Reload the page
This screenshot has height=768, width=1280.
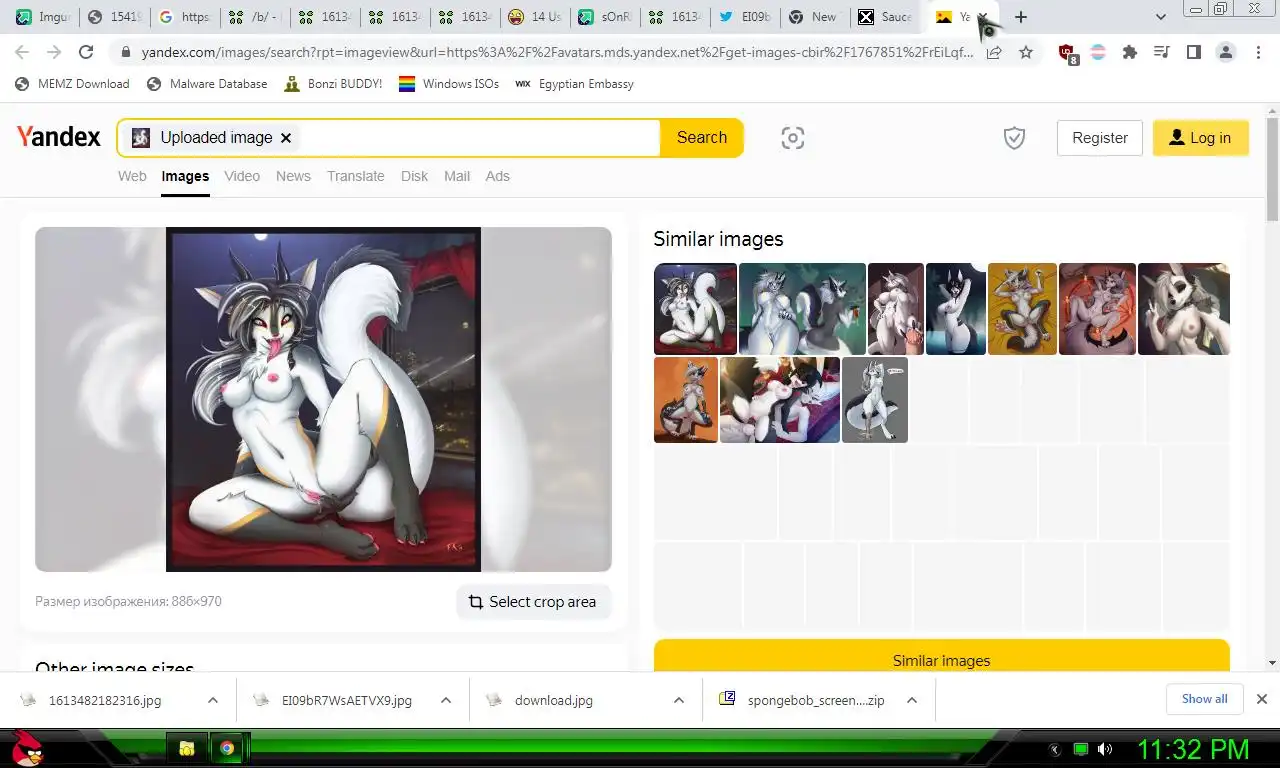[x=86, y=52]
